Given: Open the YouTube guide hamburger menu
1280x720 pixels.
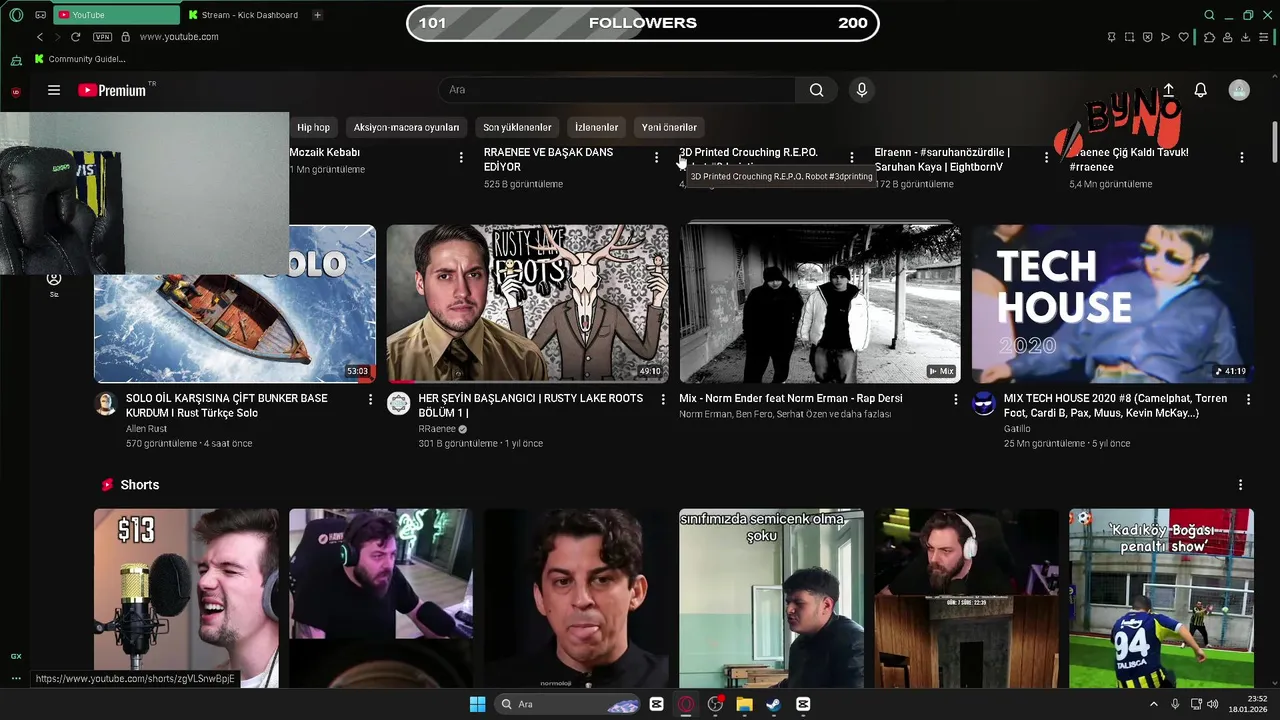Looking at the screenshot, I should pyautogui.click(x=54, y=90).
